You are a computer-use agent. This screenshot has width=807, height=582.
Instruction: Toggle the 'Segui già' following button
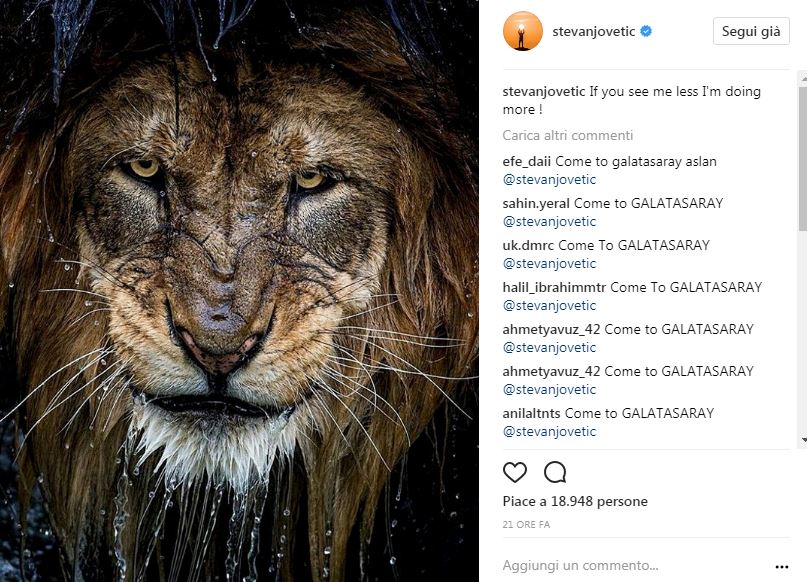(x=751, y=32)
